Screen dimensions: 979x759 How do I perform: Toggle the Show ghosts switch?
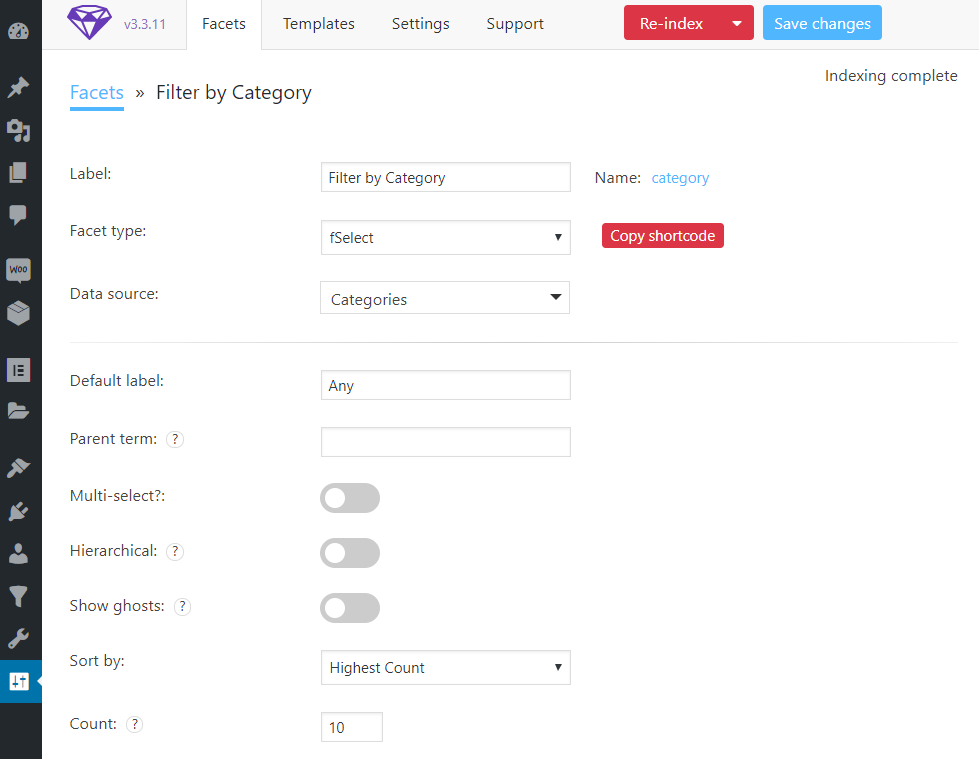pyautogui.click(x=350, y=608)
